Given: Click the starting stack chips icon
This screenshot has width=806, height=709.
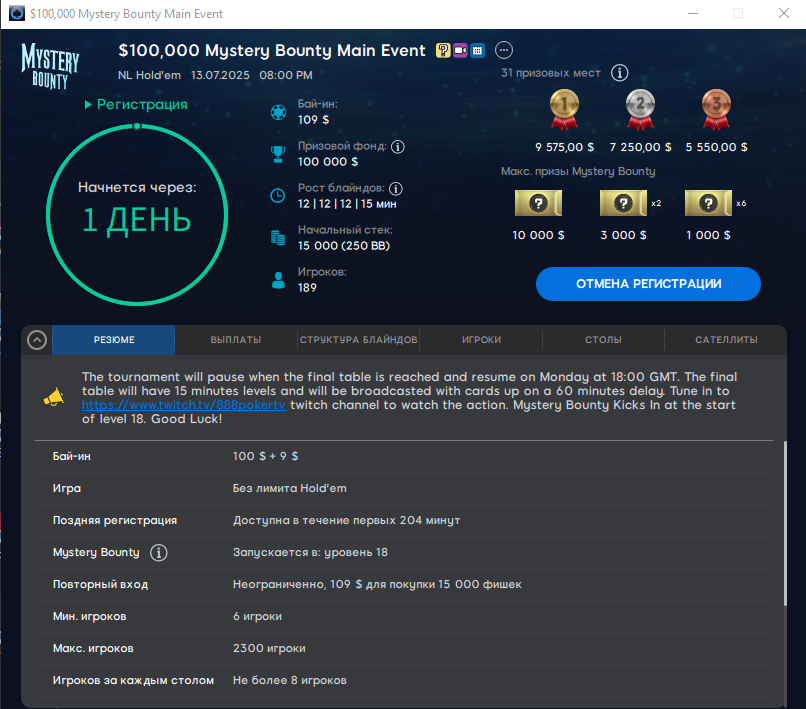Looking at the screenshot, I should (x=278, y=238).
